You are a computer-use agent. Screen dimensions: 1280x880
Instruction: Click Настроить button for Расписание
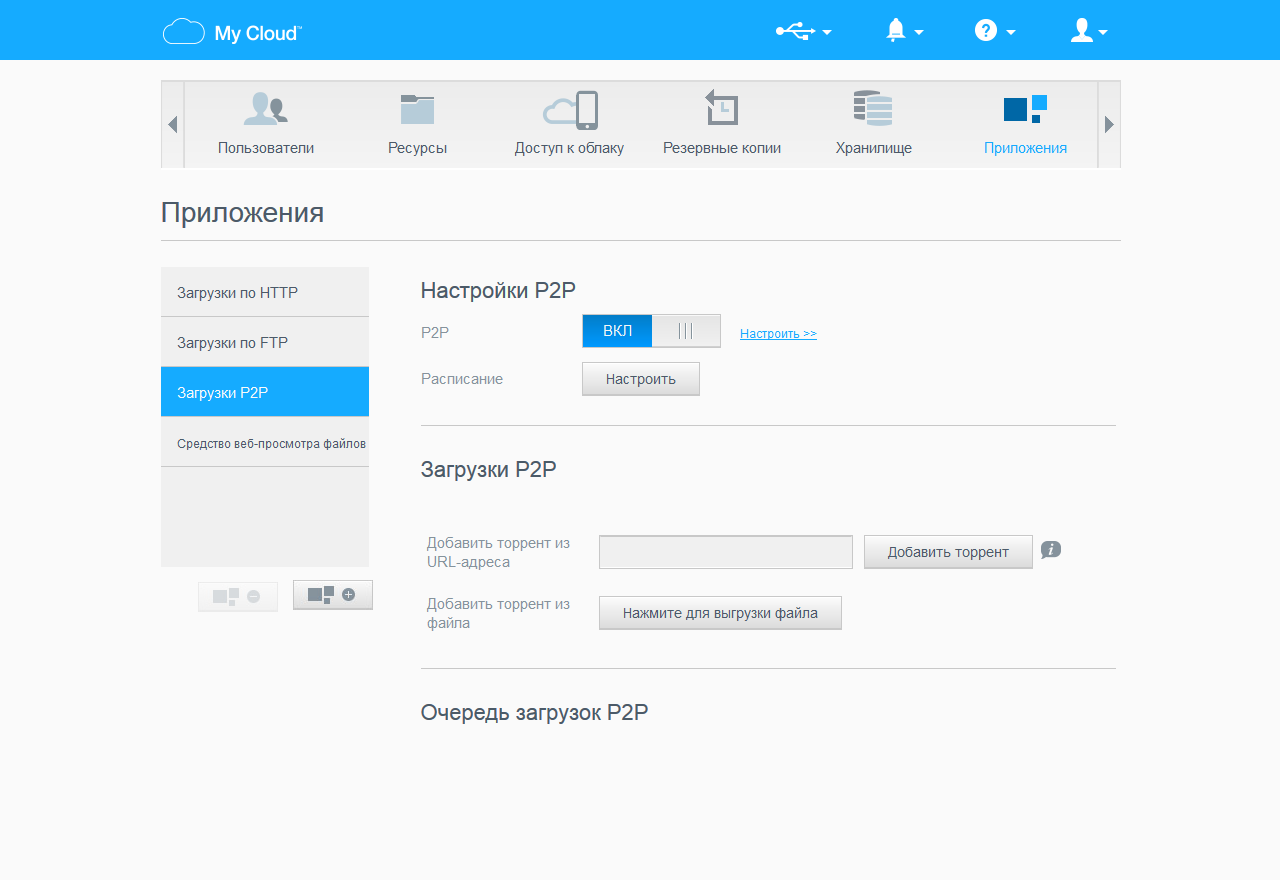tap(641, 379)
